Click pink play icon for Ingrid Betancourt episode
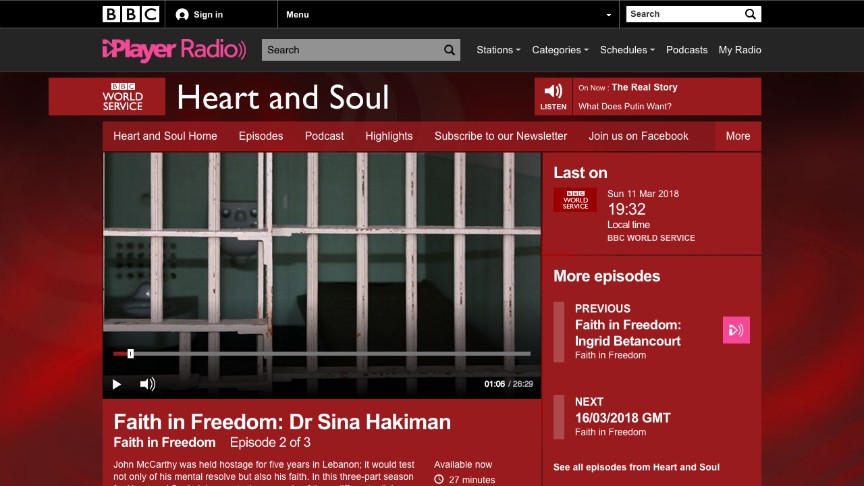This screenshot has width=864, height=486. tap(736, 330)
